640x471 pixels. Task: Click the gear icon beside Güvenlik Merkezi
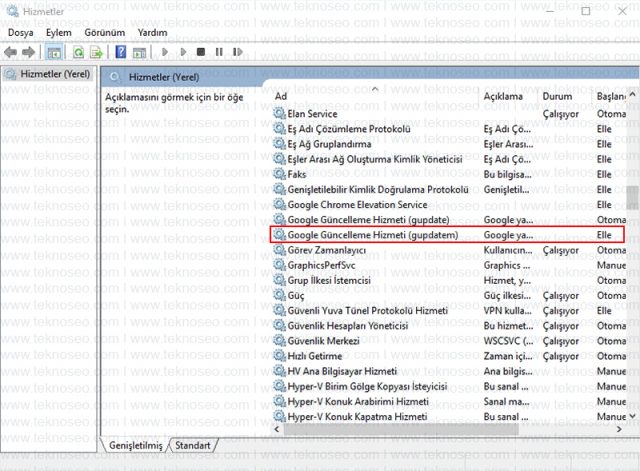click(x=279, y=340)
